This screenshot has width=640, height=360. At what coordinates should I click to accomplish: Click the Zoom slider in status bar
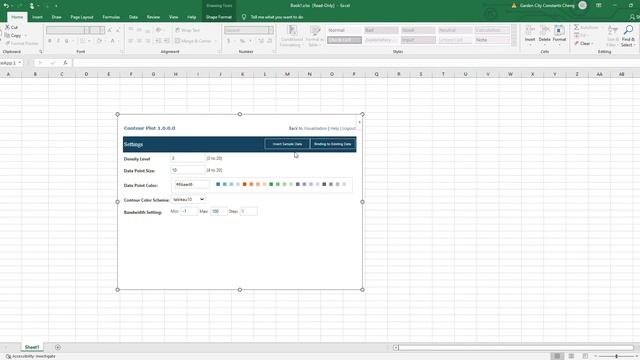(x=616, y=356)
